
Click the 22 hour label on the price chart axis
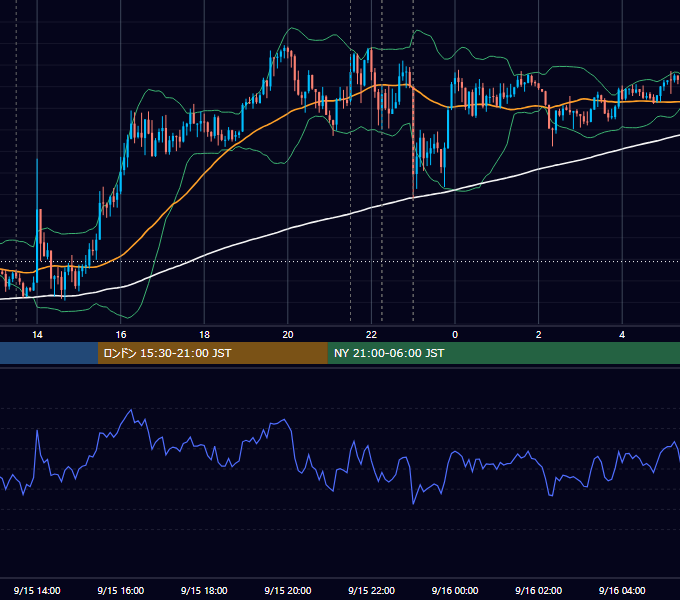(x=371, y=335)
